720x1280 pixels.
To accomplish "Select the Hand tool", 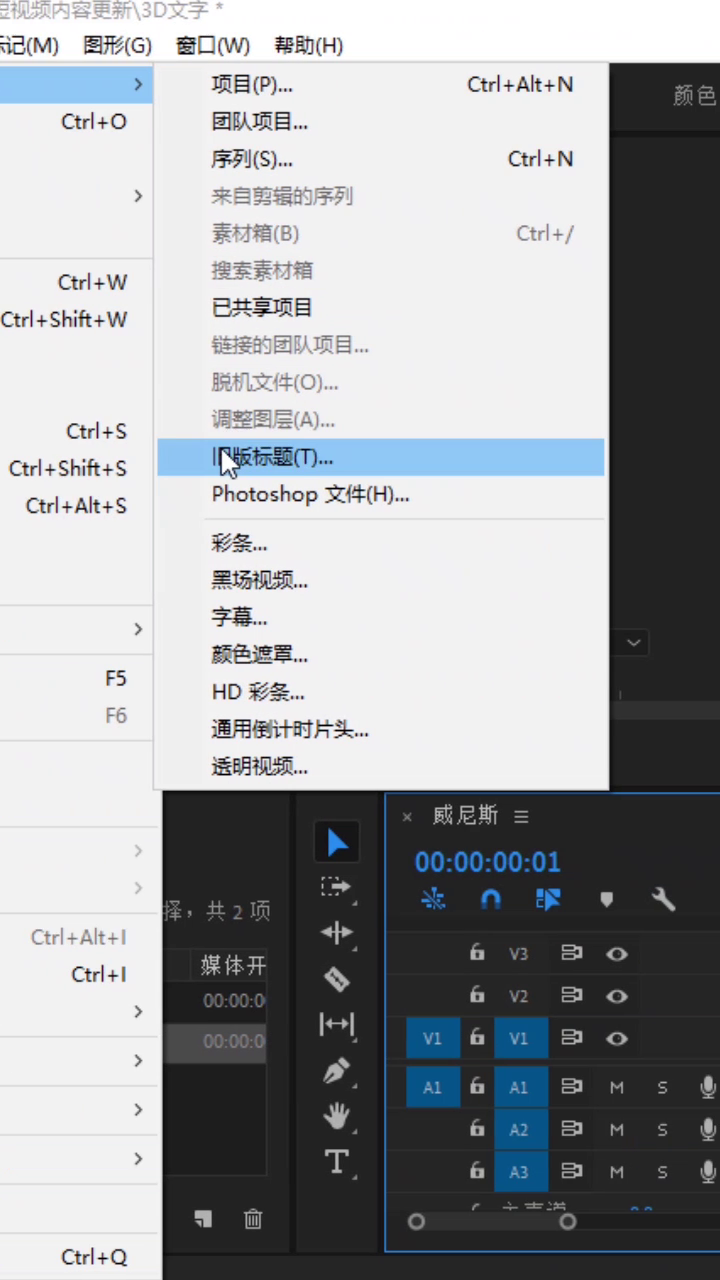I will click(x=337, y=1117).
